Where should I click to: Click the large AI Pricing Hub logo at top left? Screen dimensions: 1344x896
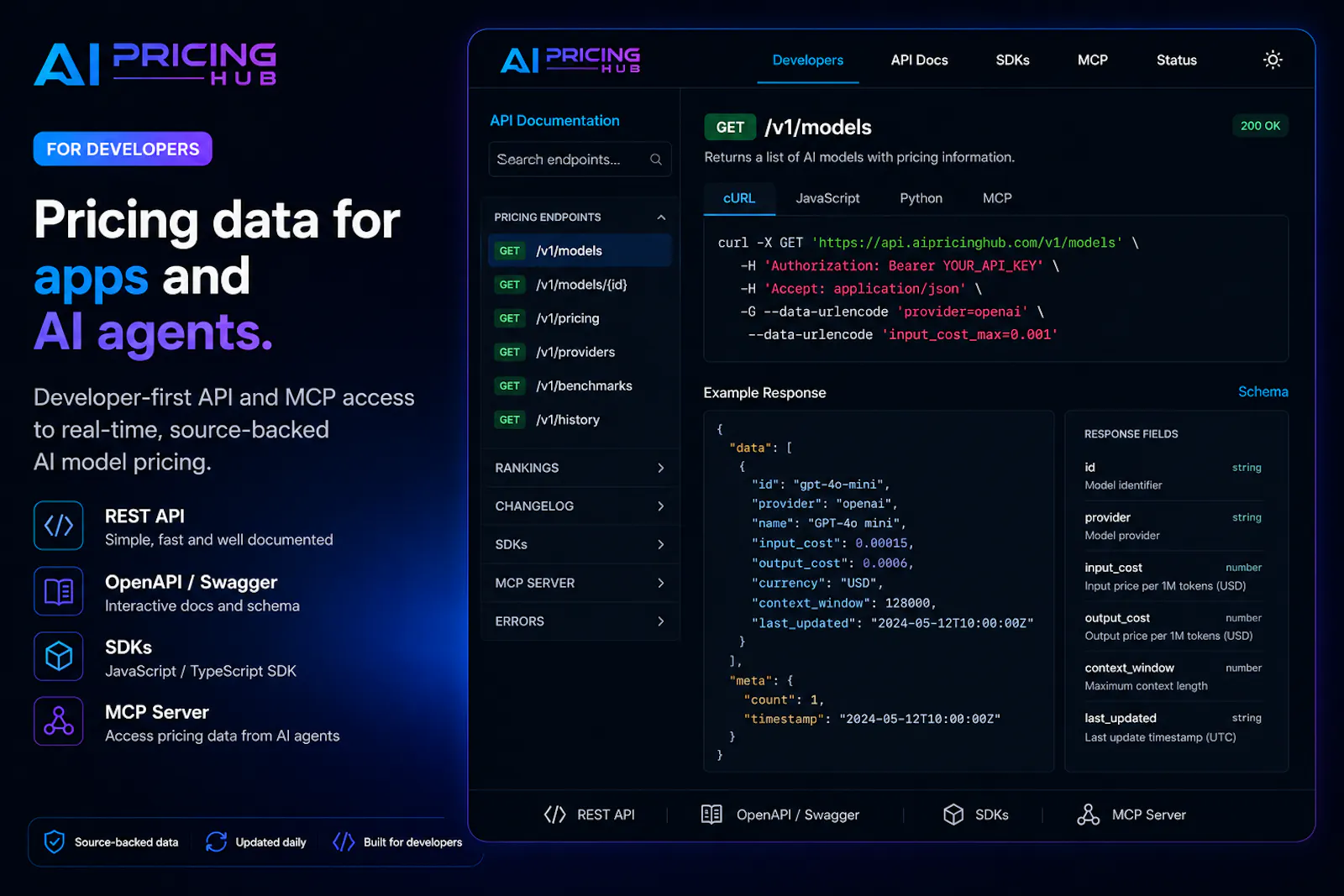tap(155, 65)
